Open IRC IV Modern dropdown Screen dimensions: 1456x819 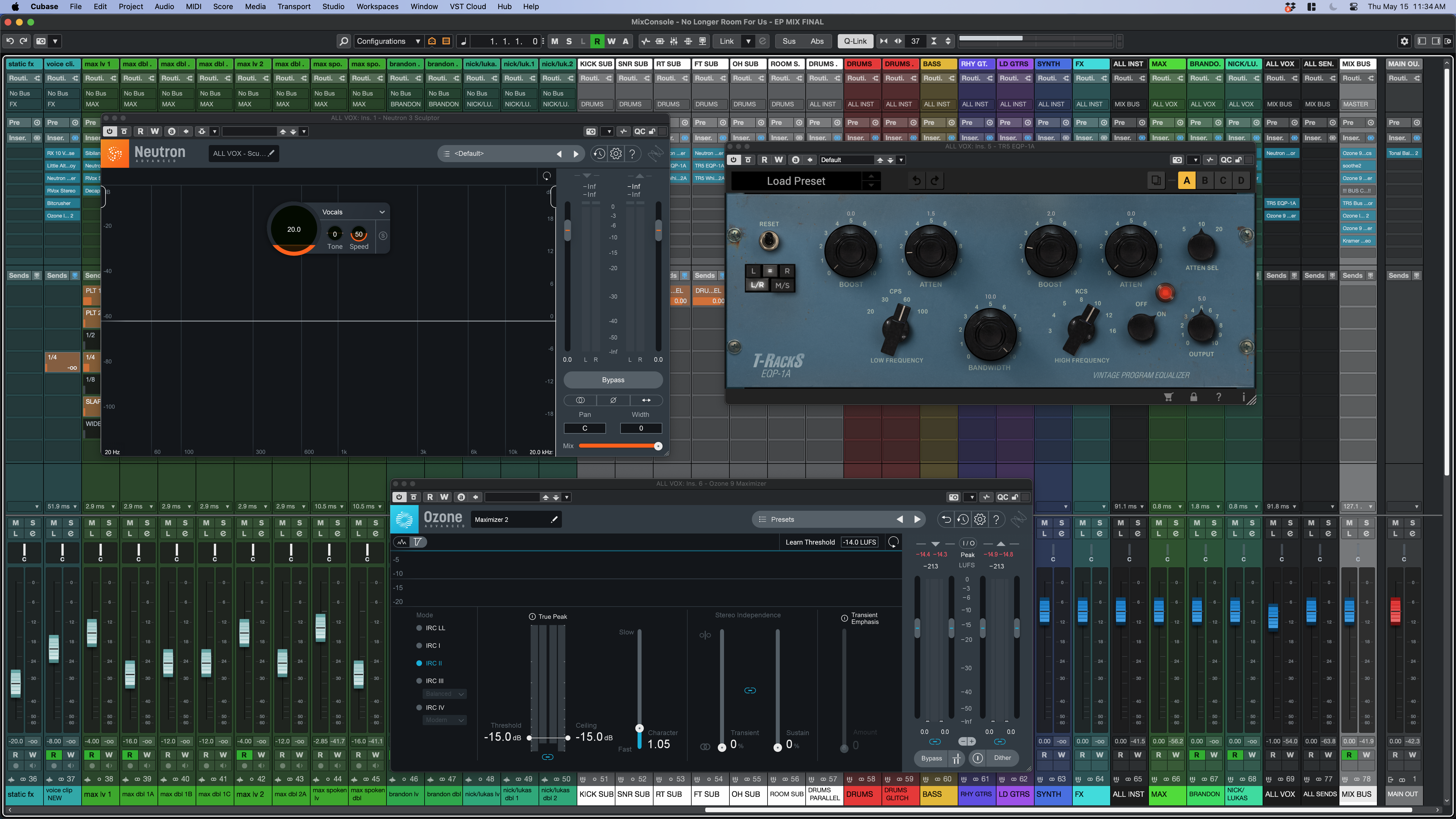pyautogui.click(x=444, y=720)
